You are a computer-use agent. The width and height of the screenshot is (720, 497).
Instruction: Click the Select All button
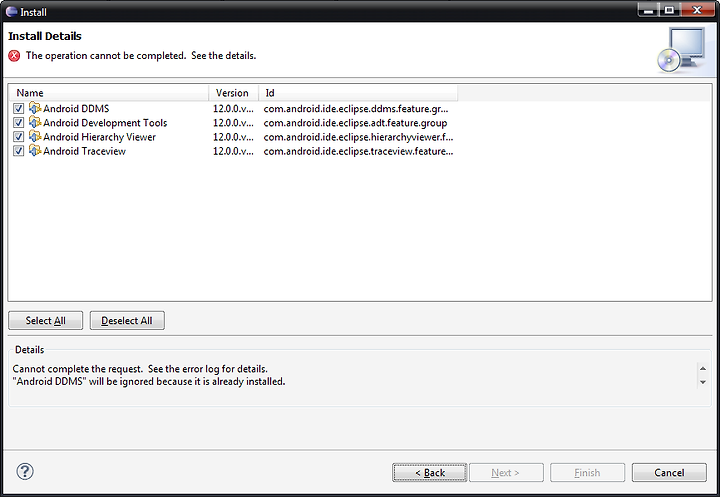pyautogui.click(x=45, y=321)
